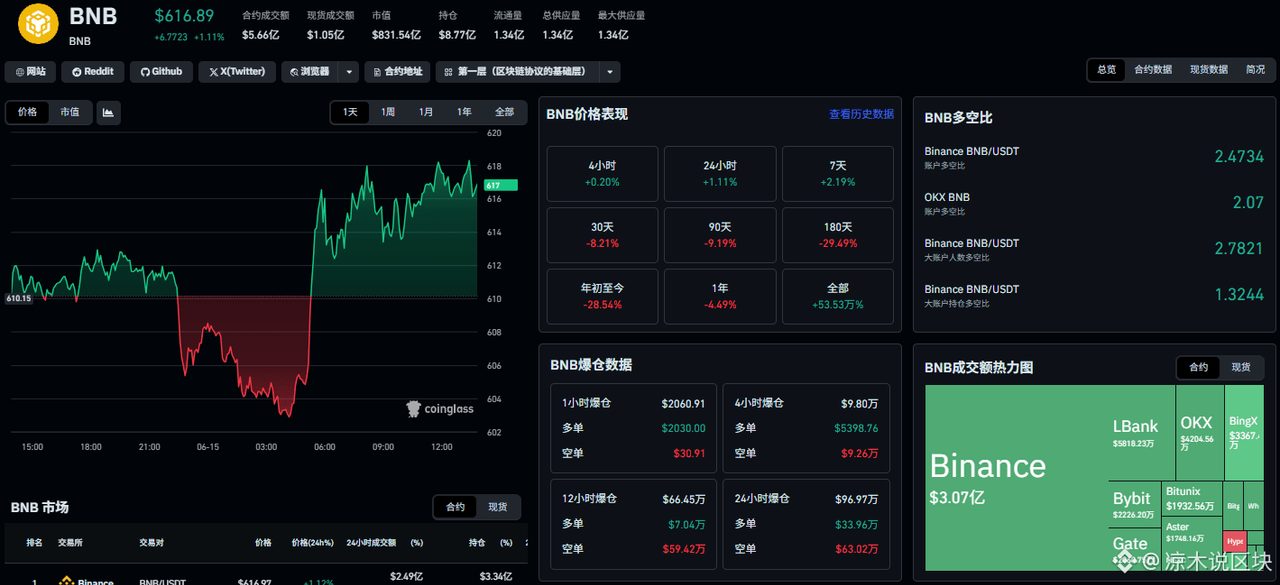Click the BingX heatmap tile
Viewport: 1280px width, 585px height.
(1245, 433)
